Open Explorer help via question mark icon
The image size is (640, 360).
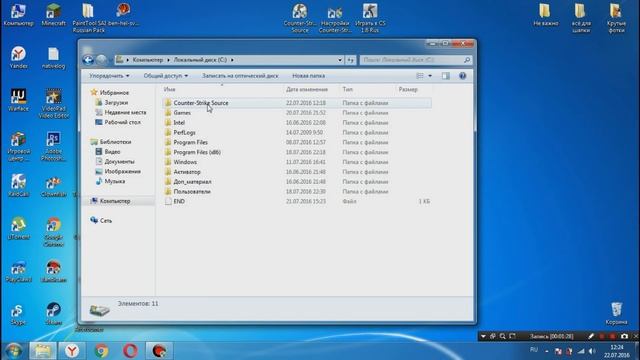[x=462, y=76]
